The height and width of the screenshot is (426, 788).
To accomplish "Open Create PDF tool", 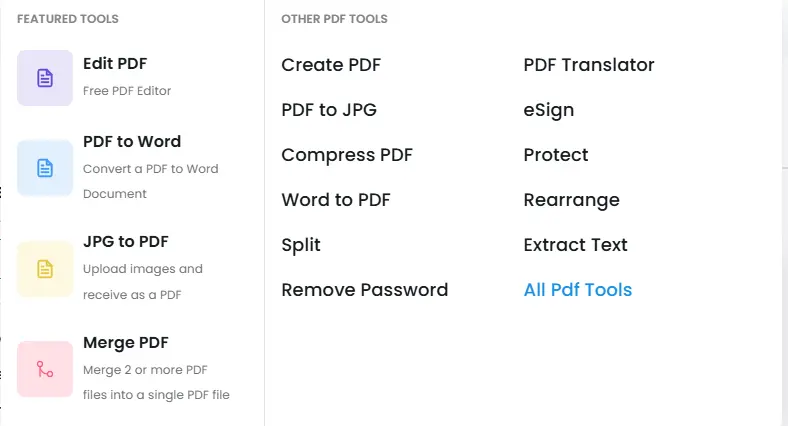I will 331,65.
